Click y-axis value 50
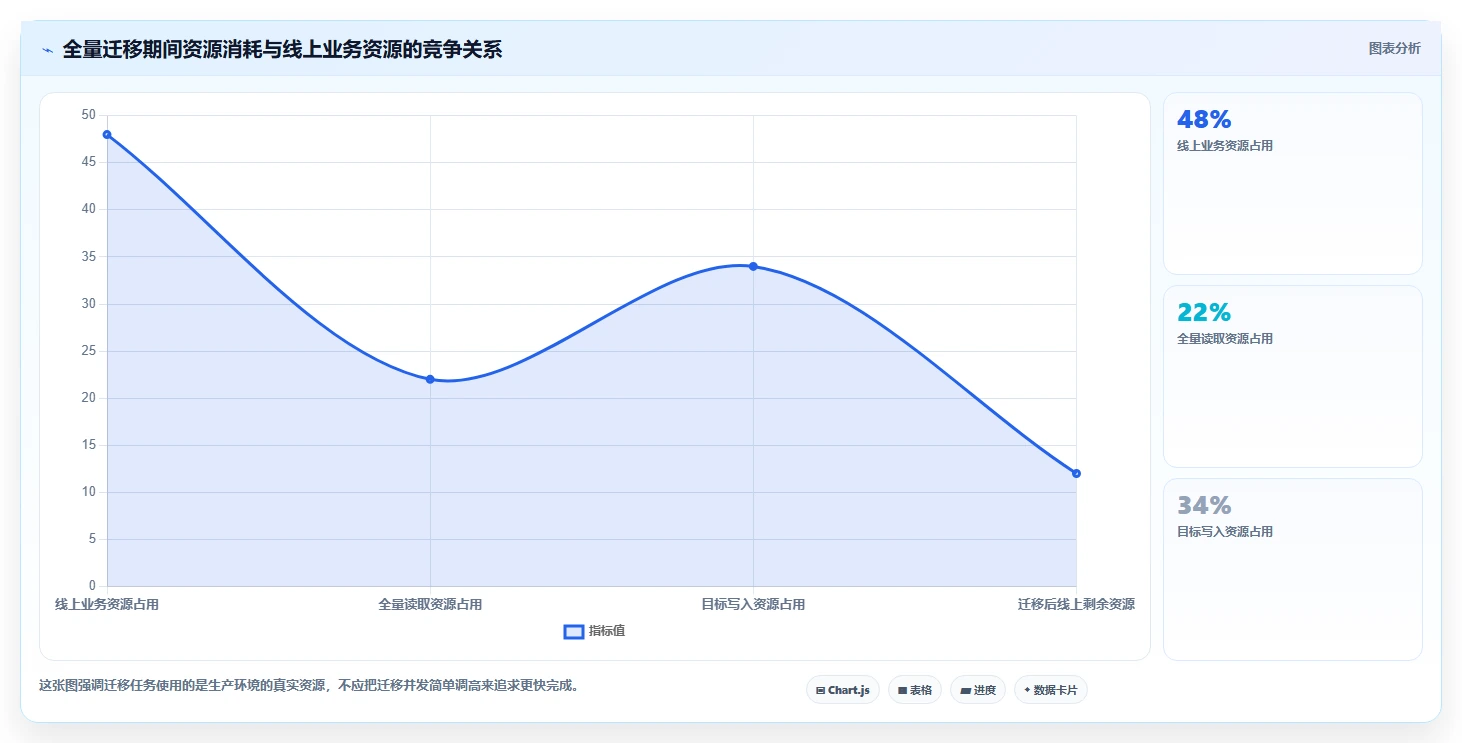The width and height of the screenshot is (1462, 743). tap(89, 115)
